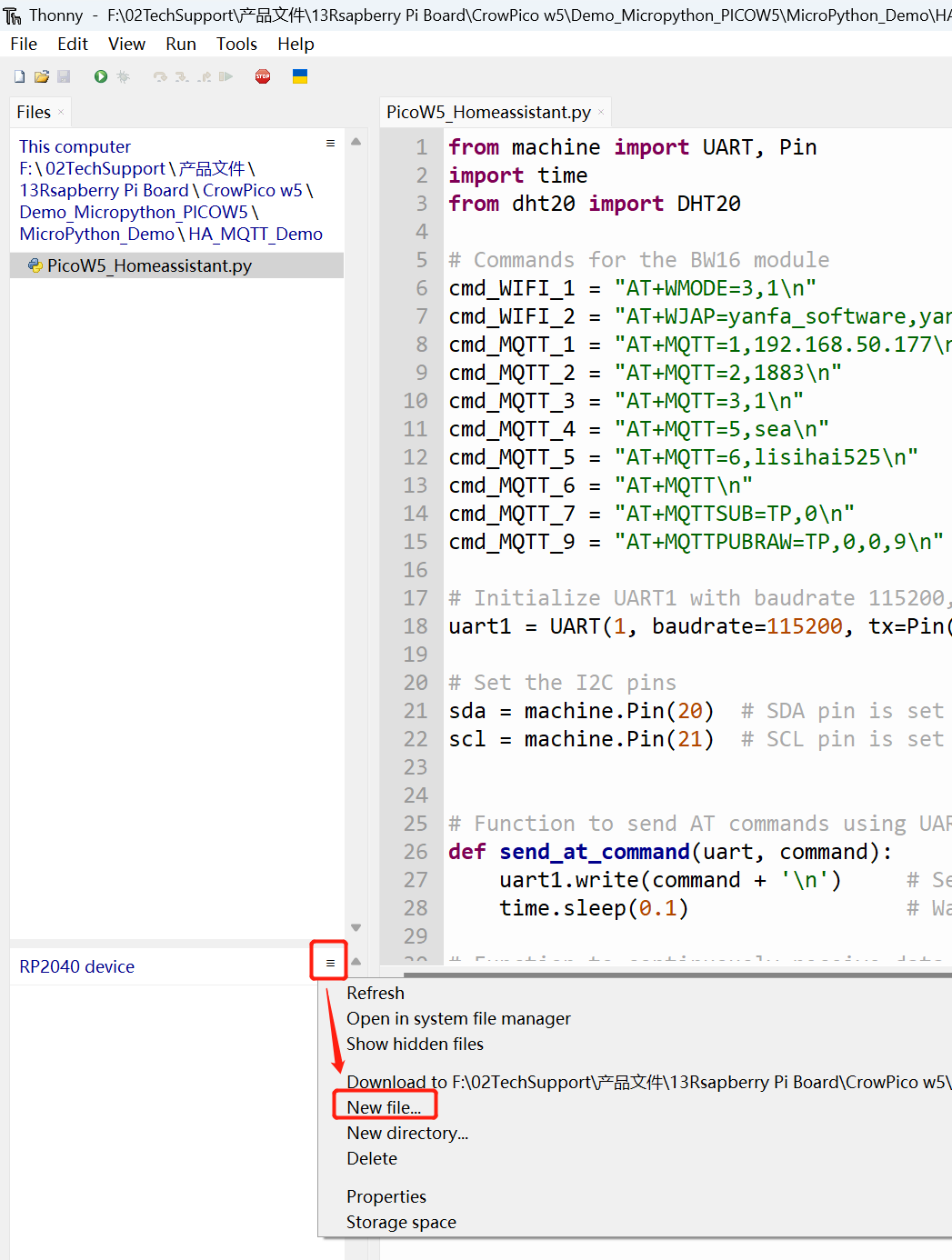
Task: Choose Storage space in the context menu
Action: coord(401,1222)
